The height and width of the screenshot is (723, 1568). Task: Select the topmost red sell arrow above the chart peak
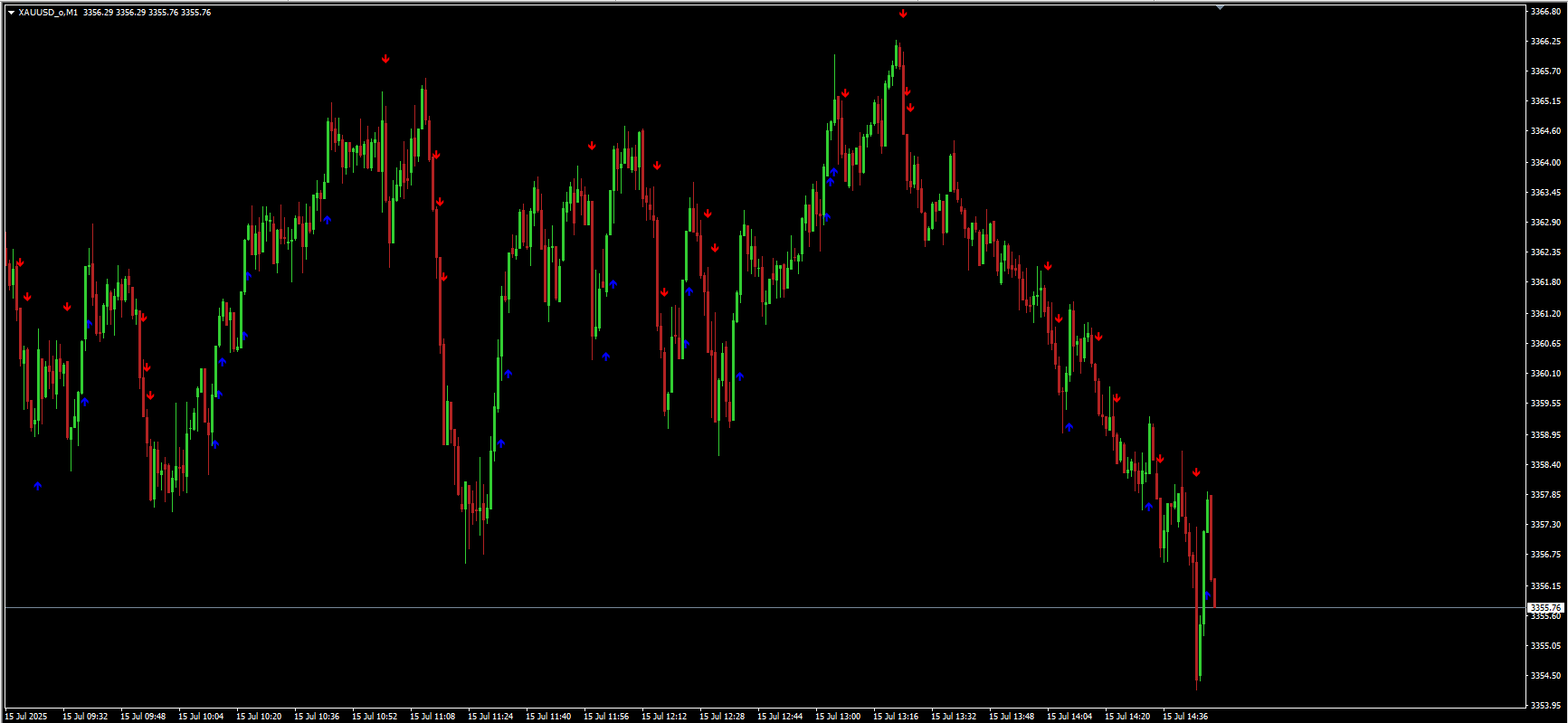click(x=903, y=14)
